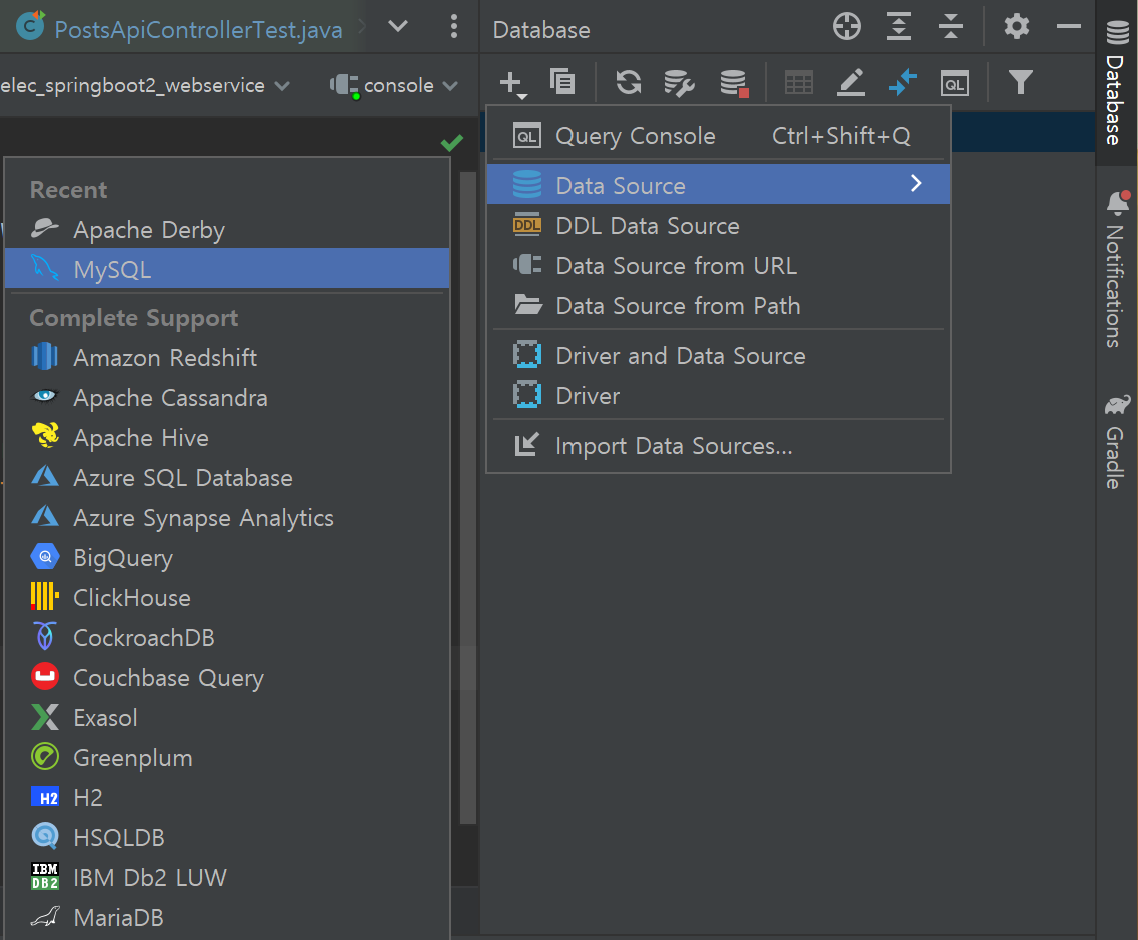The height and width of the screenshot is (940, 1138).
Task: Click the New (plus) button in Database toolbar
Action: (x=513, y=84)
